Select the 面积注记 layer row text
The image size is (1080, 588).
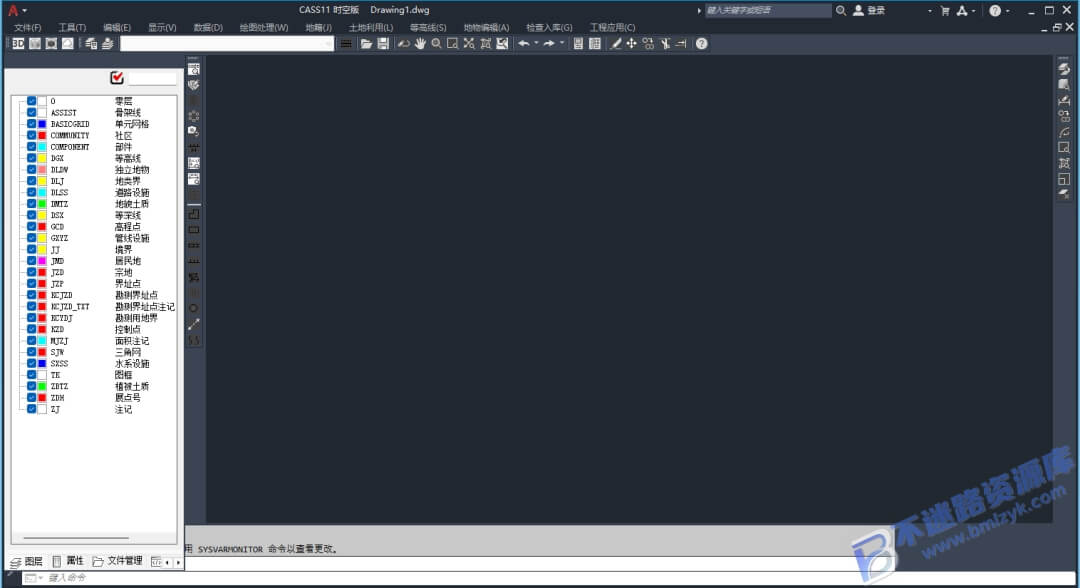pos(132,341)
